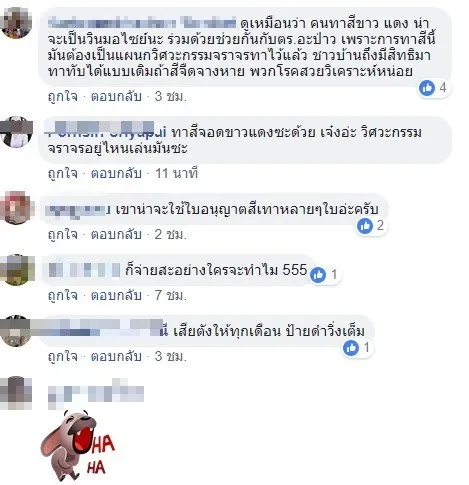Open the blurred author name of the sticker comment
The image size is (469, 485).
pyautogui.click(x=96, y=393)
